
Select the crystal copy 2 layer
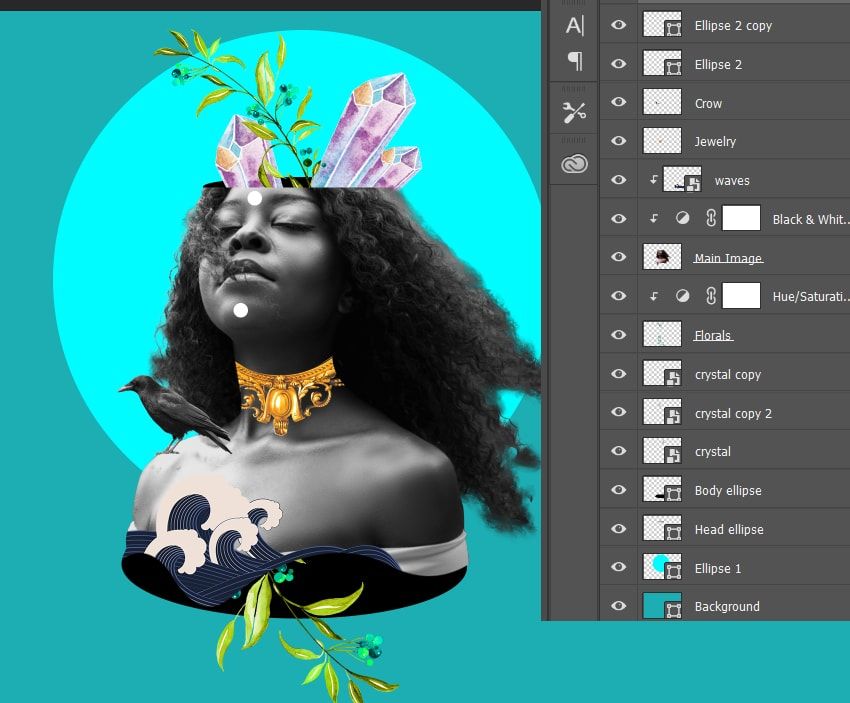(x=733, y=413)
